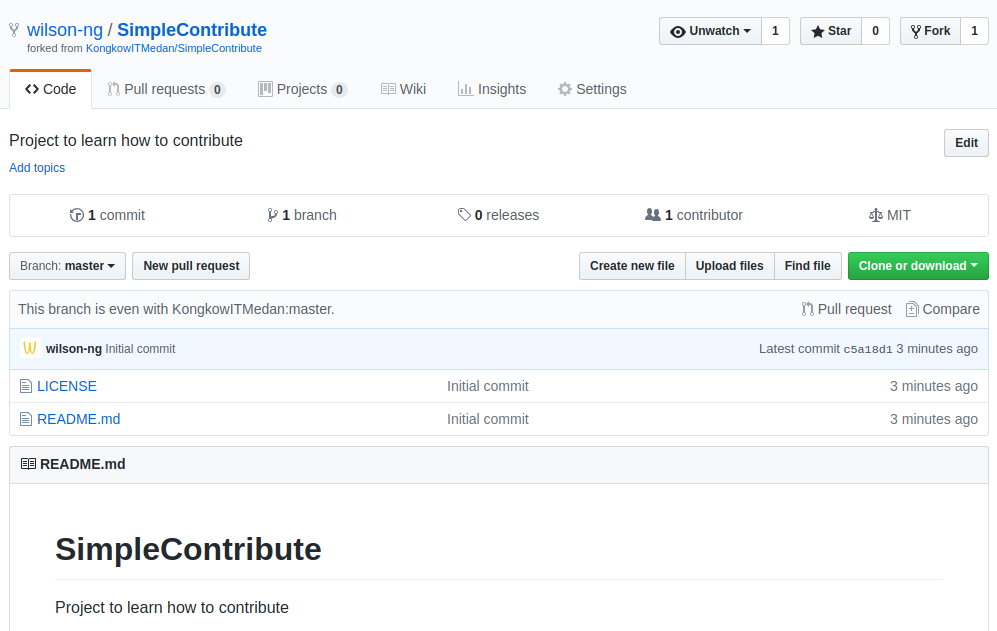Viewport: 997px width, 631px height.
Task: Click the pull request icon in tab bar
Action: point(113,89)
